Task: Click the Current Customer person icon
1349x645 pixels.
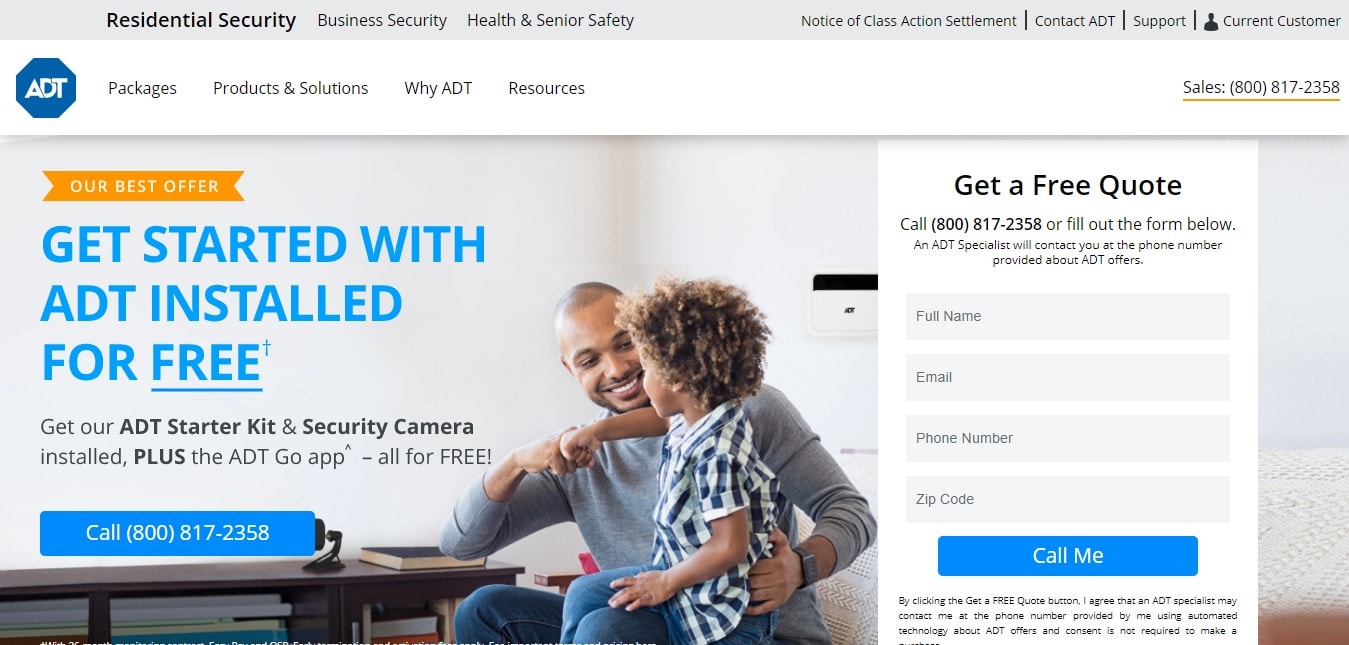Action: coord(1210,21)
